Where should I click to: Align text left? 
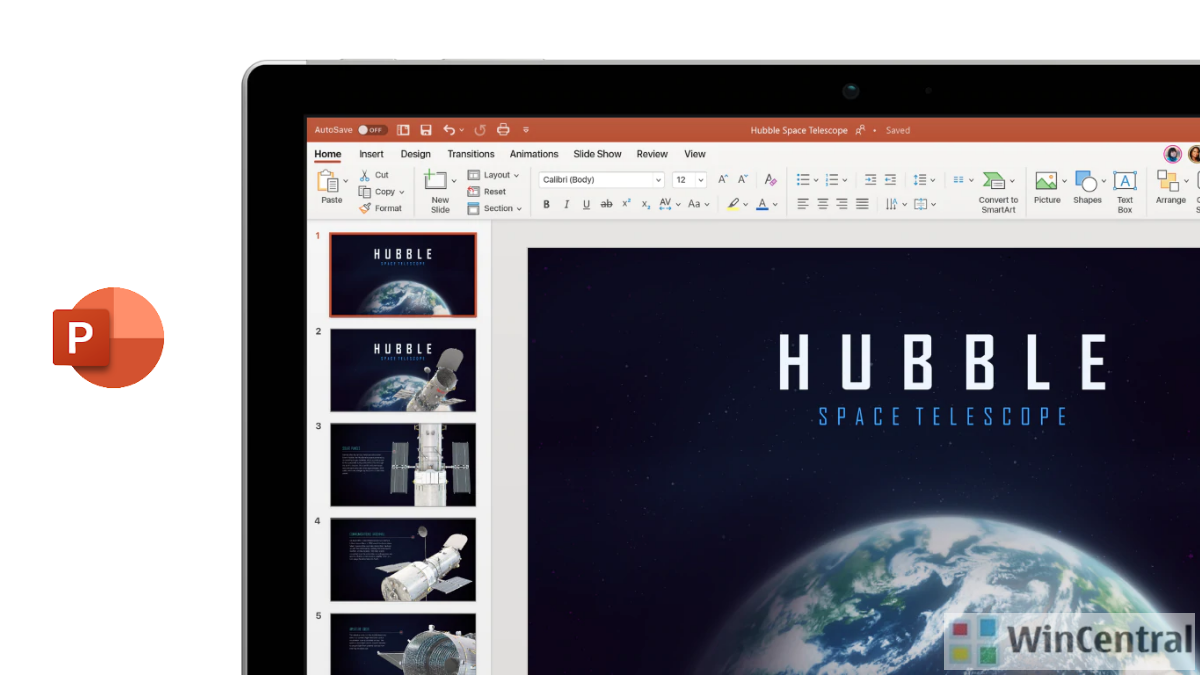point(803,204)
